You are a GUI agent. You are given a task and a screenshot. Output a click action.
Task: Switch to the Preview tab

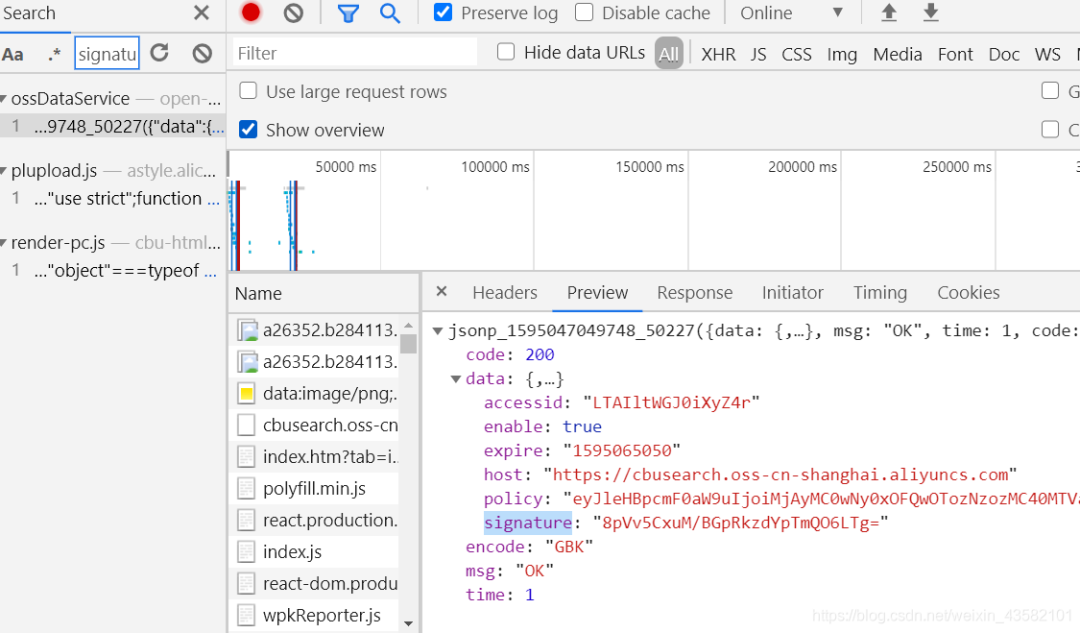597,293
